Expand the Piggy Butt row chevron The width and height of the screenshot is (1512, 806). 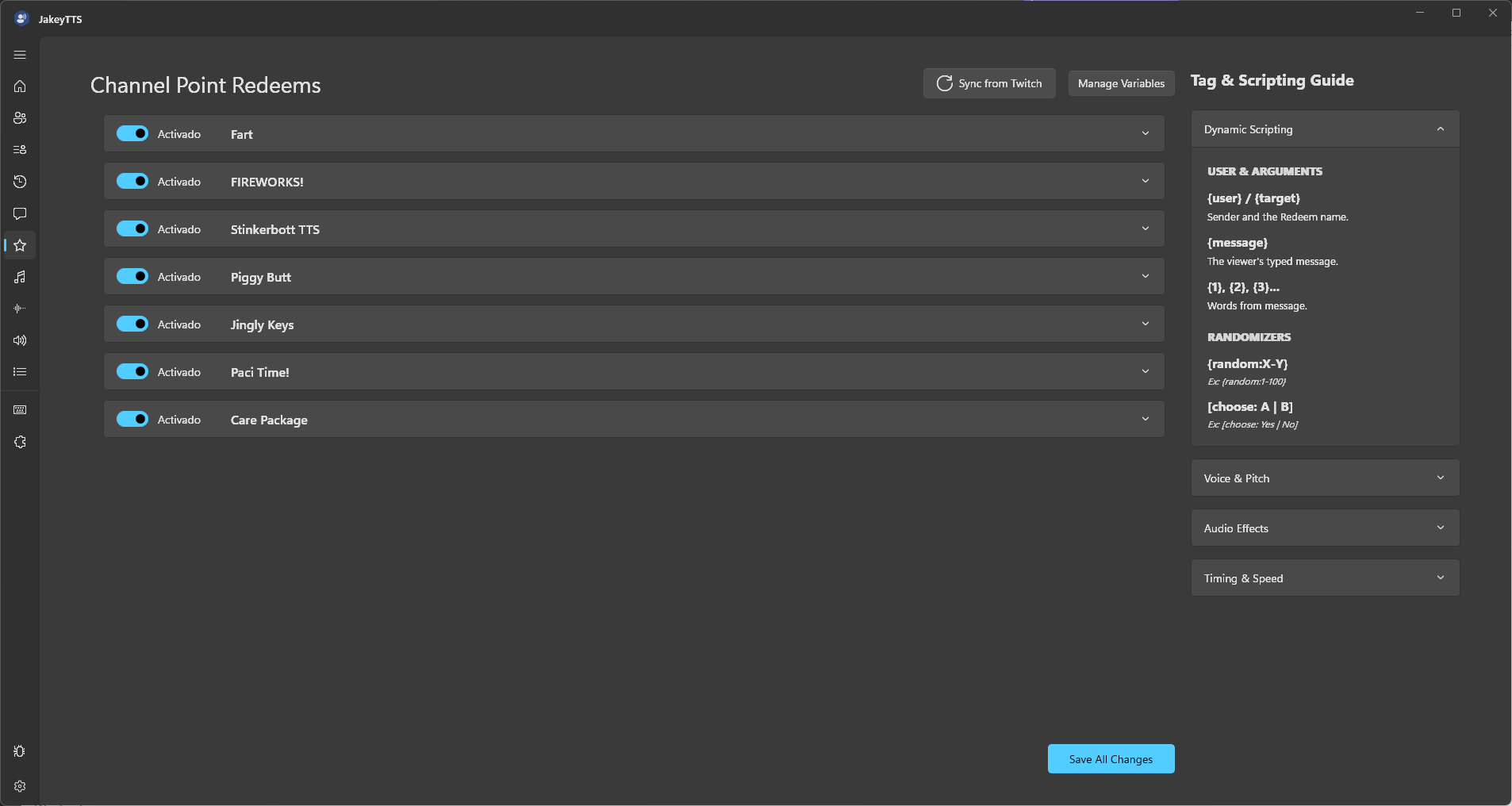[1146, 276]
